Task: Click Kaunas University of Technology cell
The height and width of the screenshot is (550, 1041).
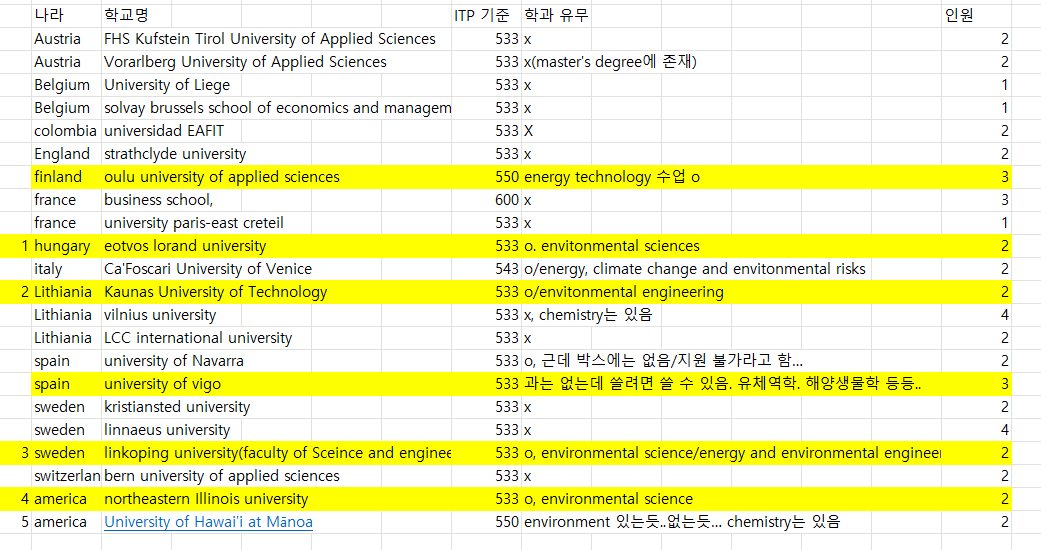Action: point(216,292)
